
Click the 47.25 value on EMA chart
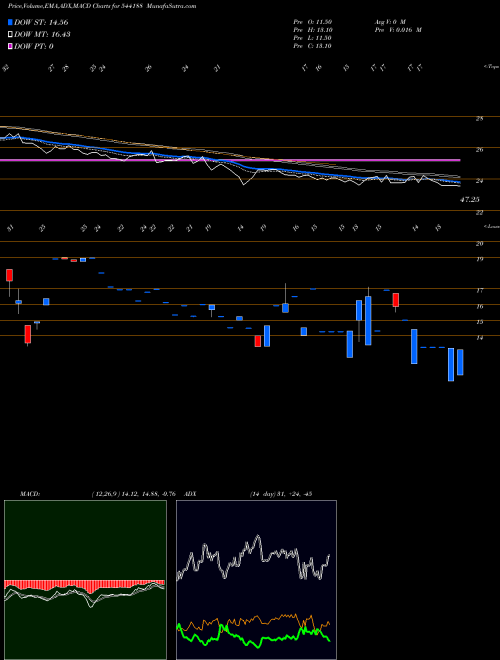pos(469,200)
